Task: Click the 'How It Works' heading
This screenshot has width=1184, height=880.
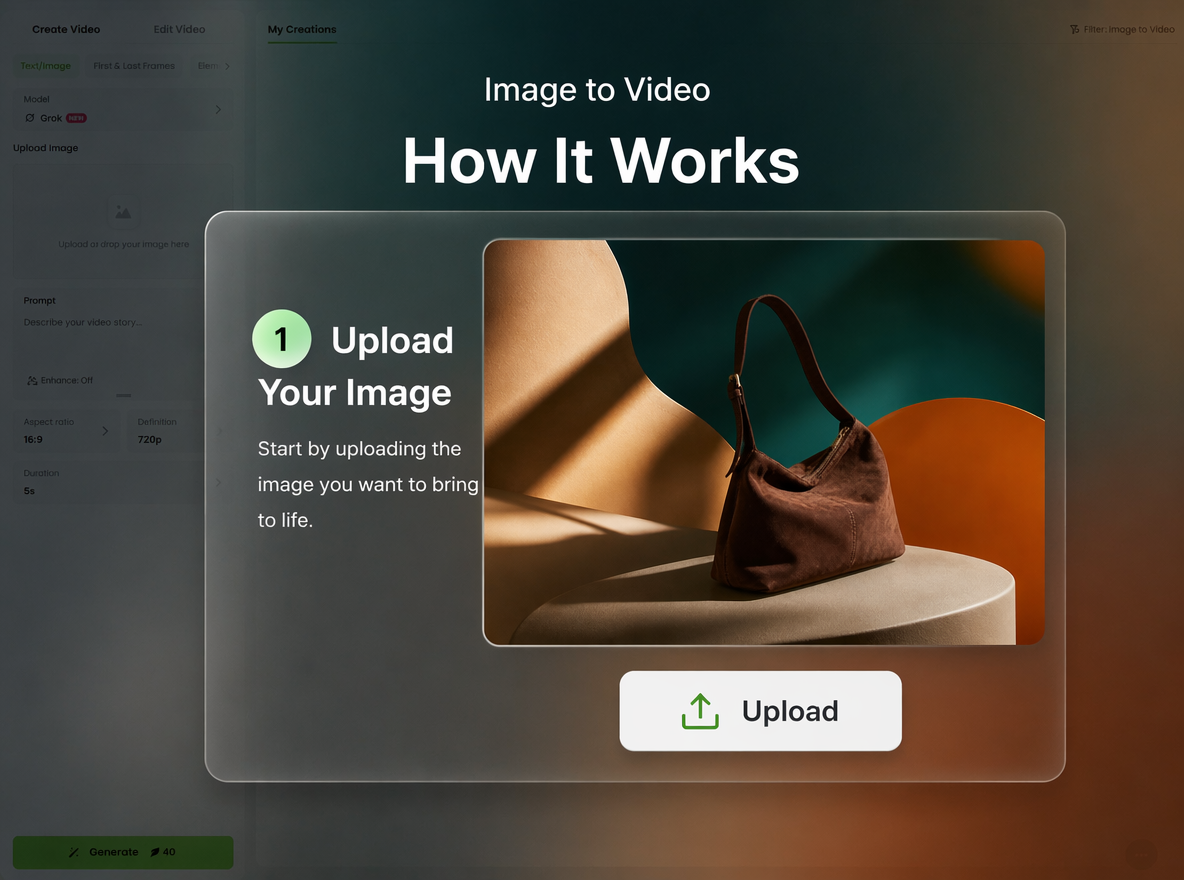Action: click(x=601, y=160)
